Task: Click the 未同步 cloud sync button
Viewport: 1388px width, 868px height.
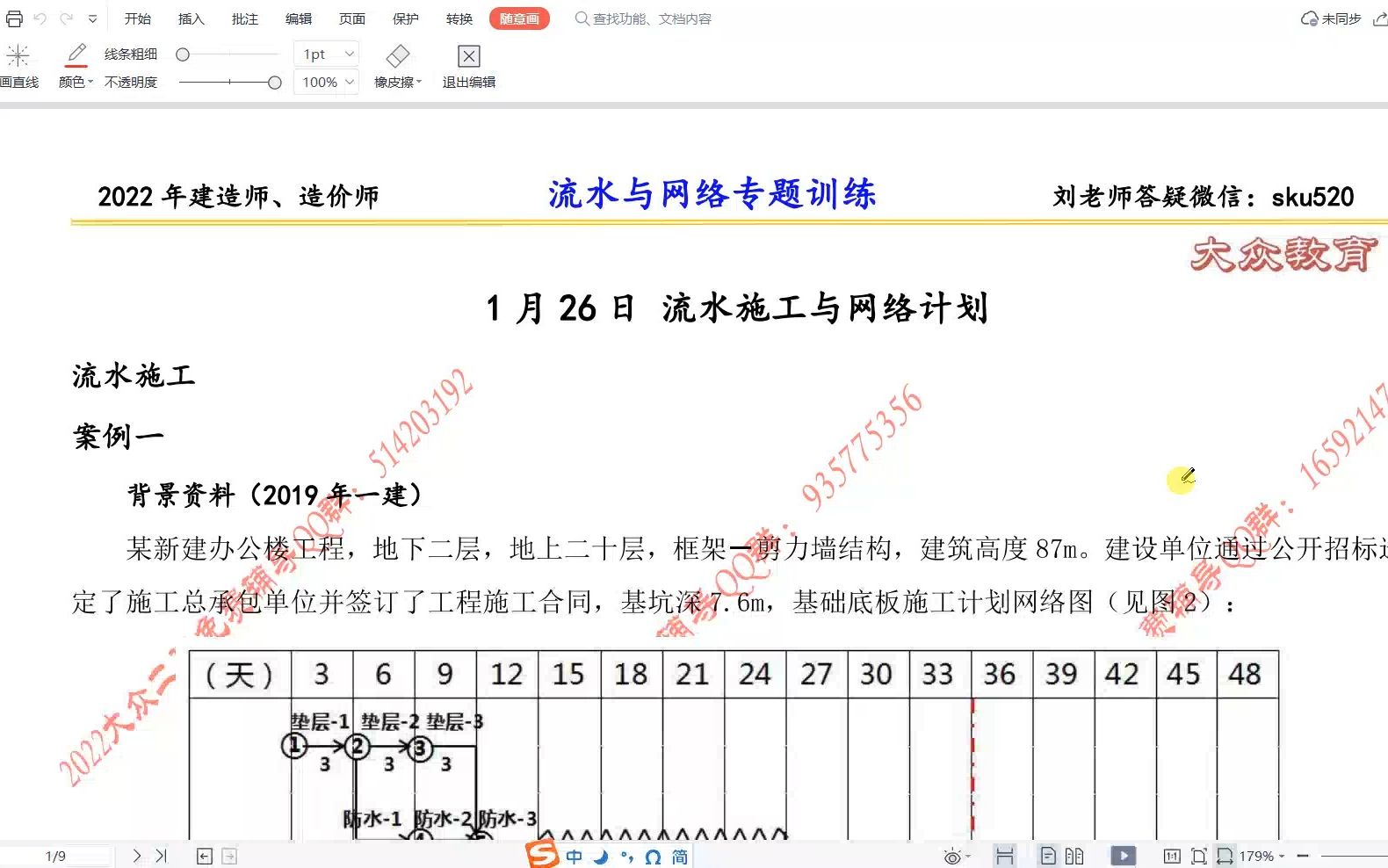Action: click(1331, 18)
